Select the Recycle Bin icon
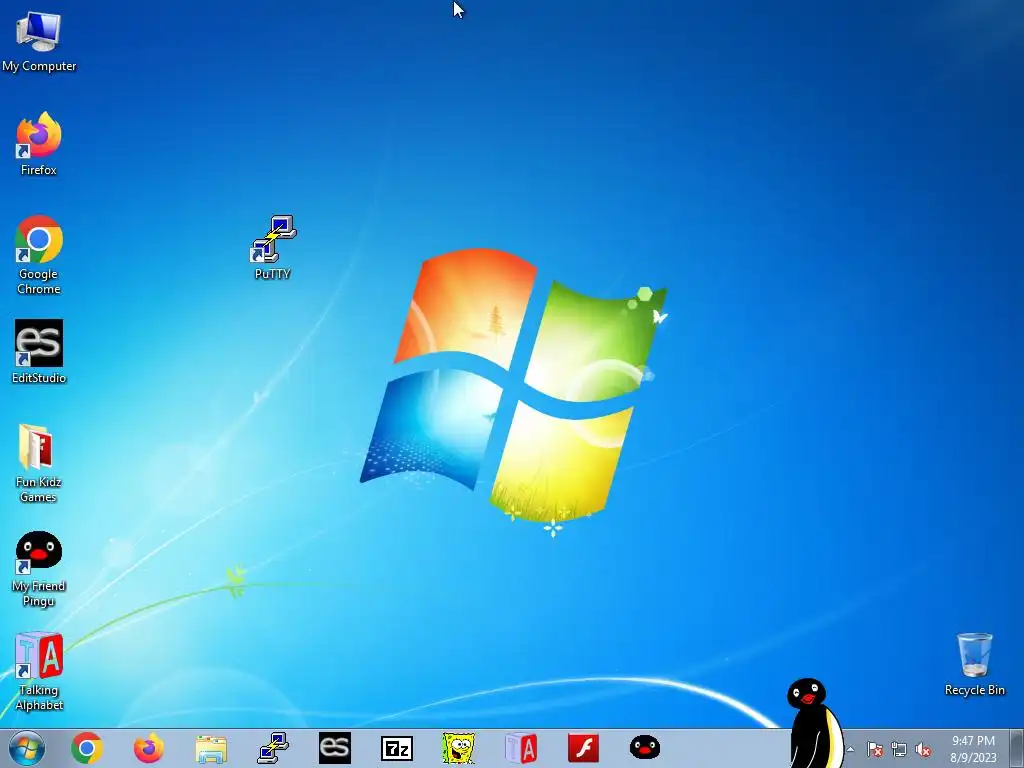 [974, 664]
